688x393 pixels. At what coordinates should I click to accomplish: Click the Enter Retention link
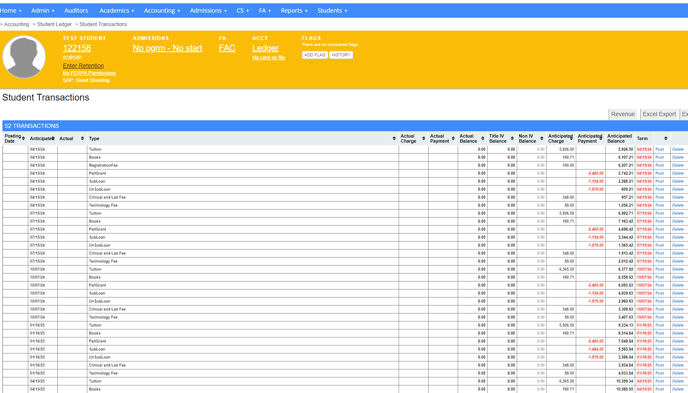(83, 66)
